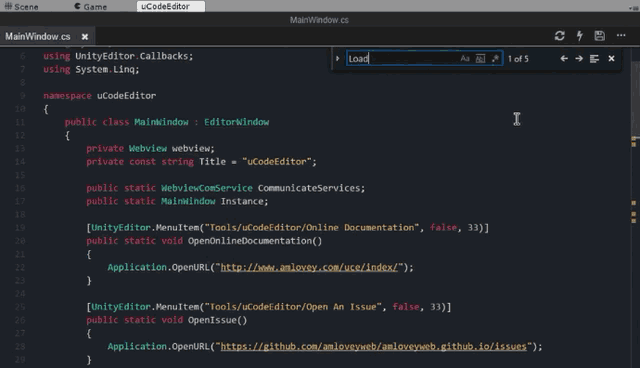
Task: Click the lightning bolt icon
Action: (x=580, y=36)
